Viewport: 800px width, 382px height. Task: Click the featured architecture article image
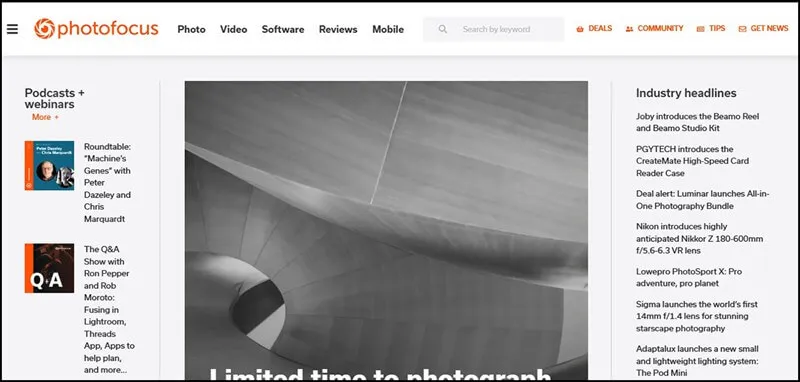tap(386, 230)
